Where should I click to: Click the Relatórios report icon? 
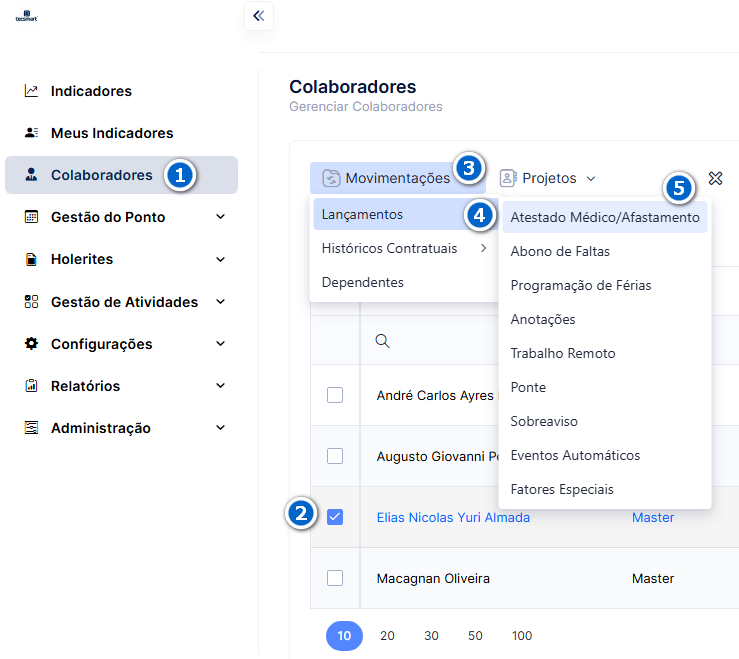coord(31,386)
